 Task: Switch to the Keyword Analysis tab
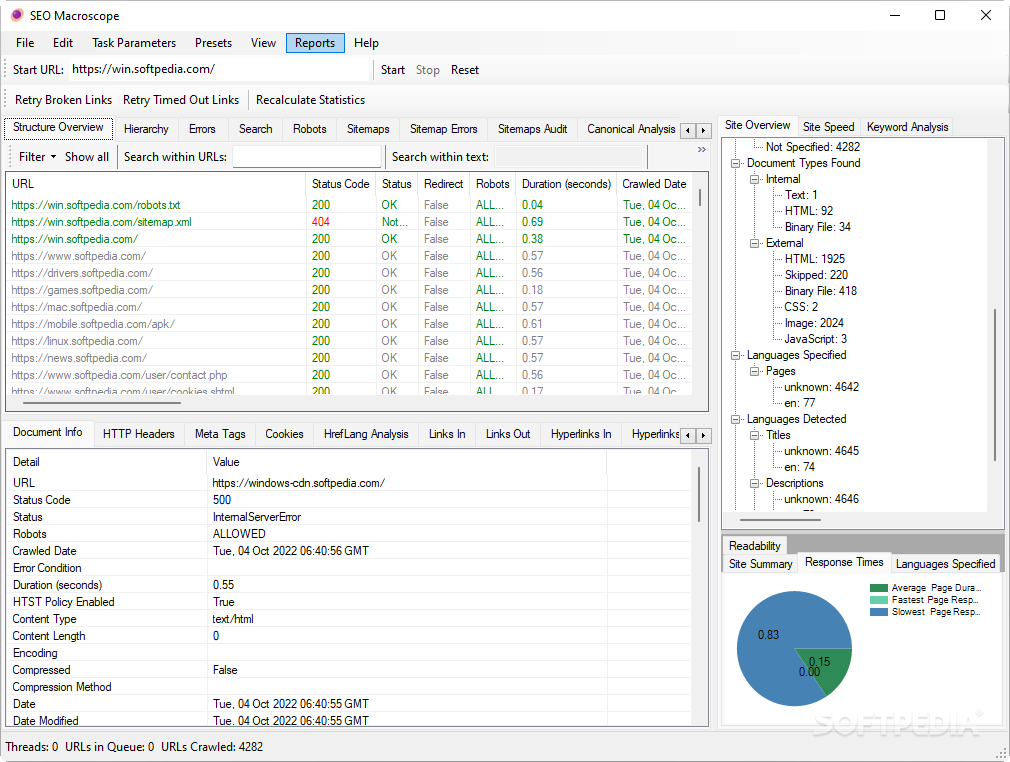pyautogui.click(x=908, y=127)
